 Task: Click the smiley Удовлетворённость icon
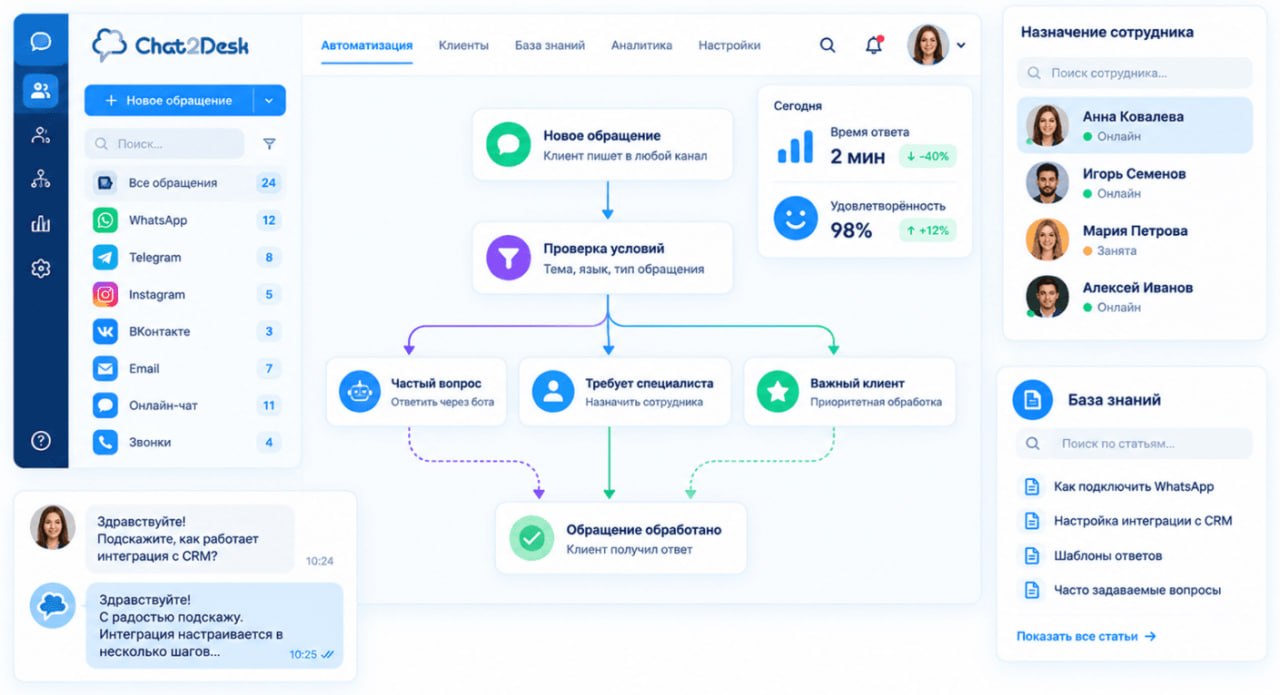795,217
